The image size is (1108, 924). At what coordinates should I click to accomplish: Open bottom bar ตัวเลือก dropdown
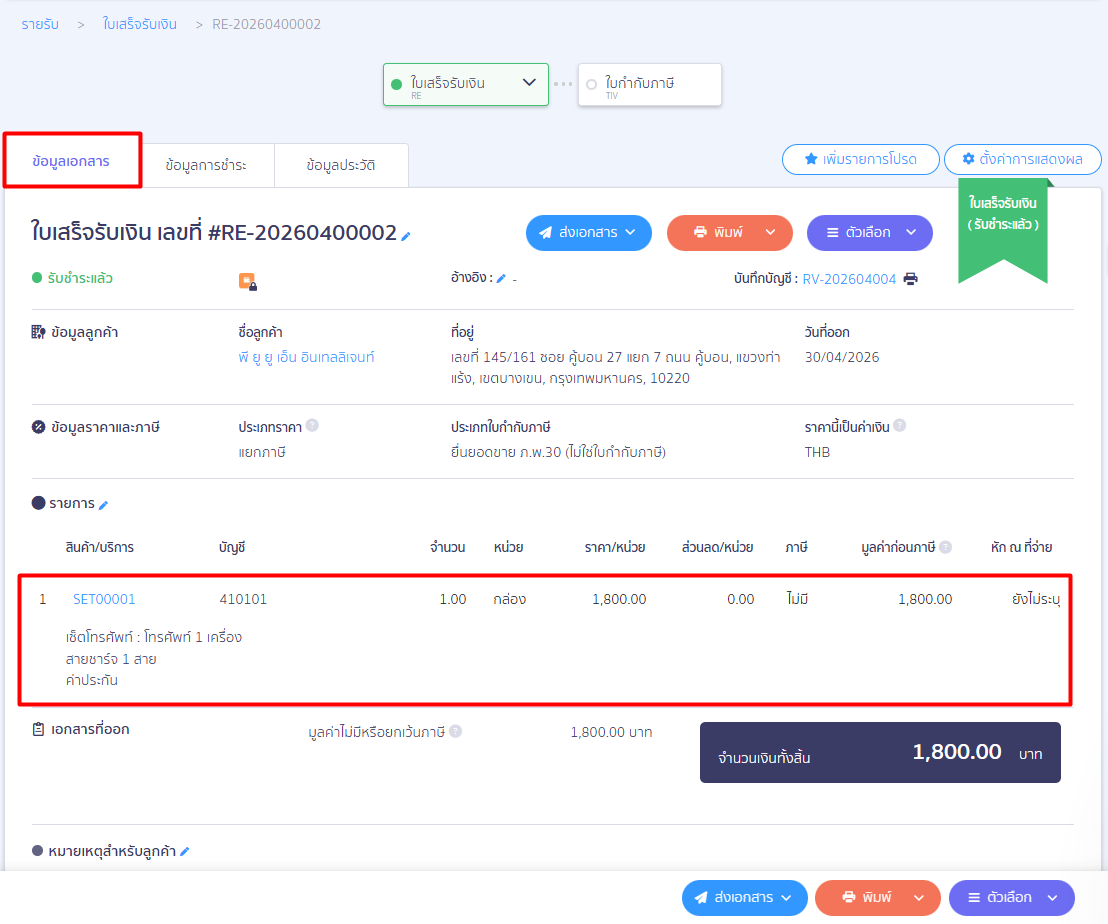(x=1012, y=898)
